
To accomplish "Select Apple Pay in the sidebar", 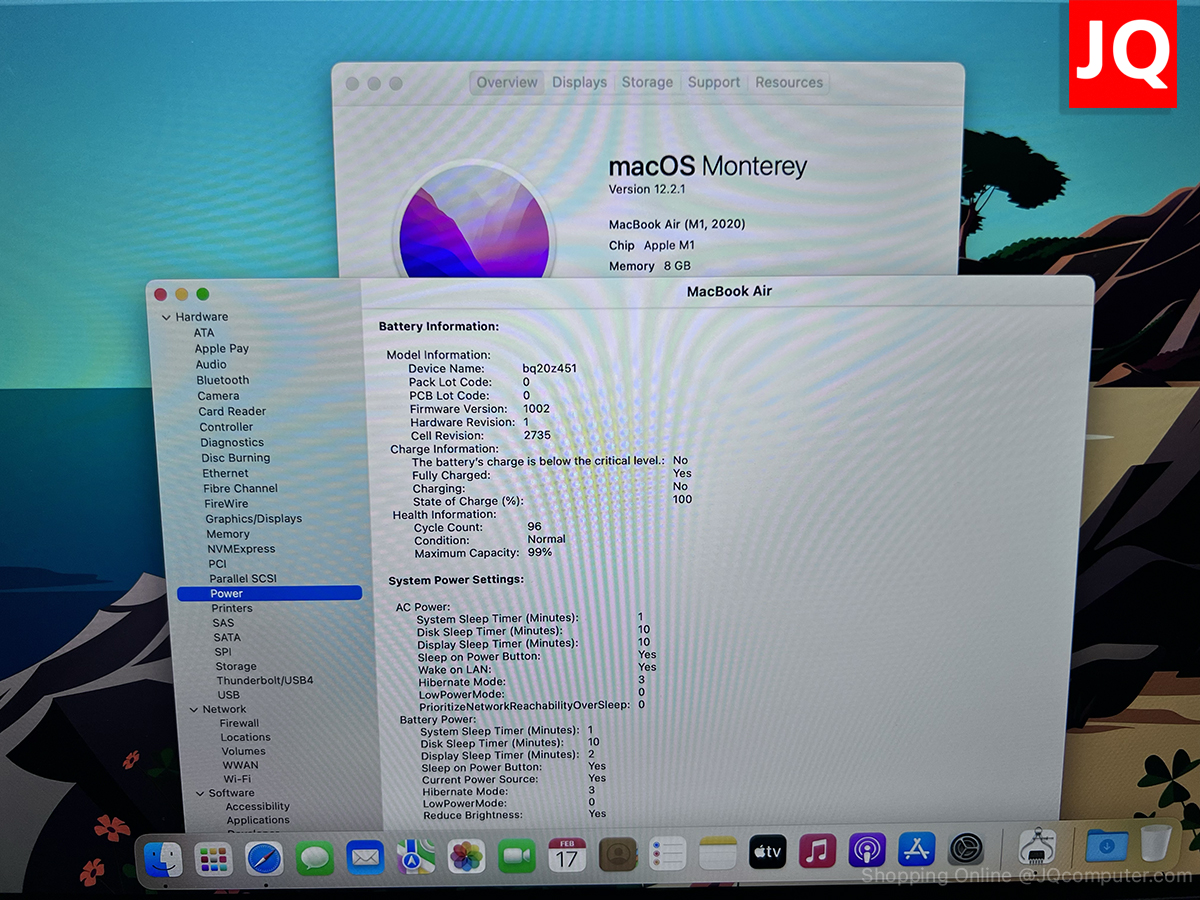I will click(x=222, y=349).
